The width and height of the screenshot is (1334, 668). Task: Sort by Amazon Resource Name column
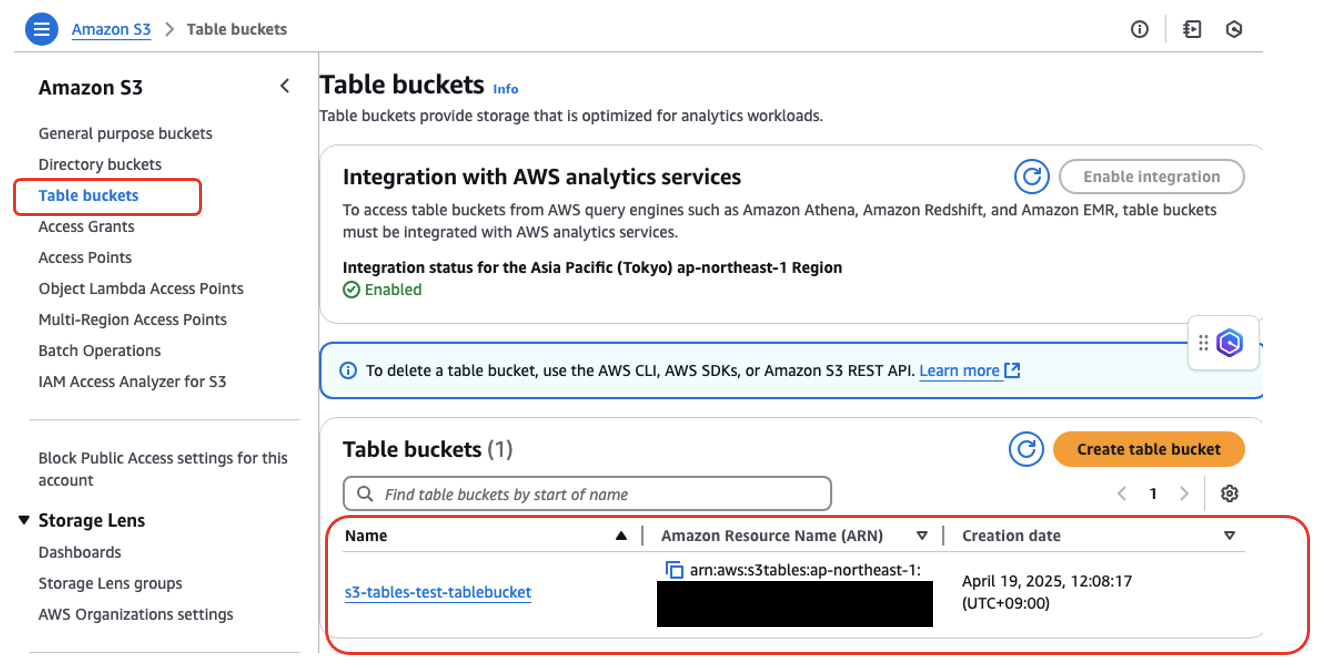(x=922, y=536)
